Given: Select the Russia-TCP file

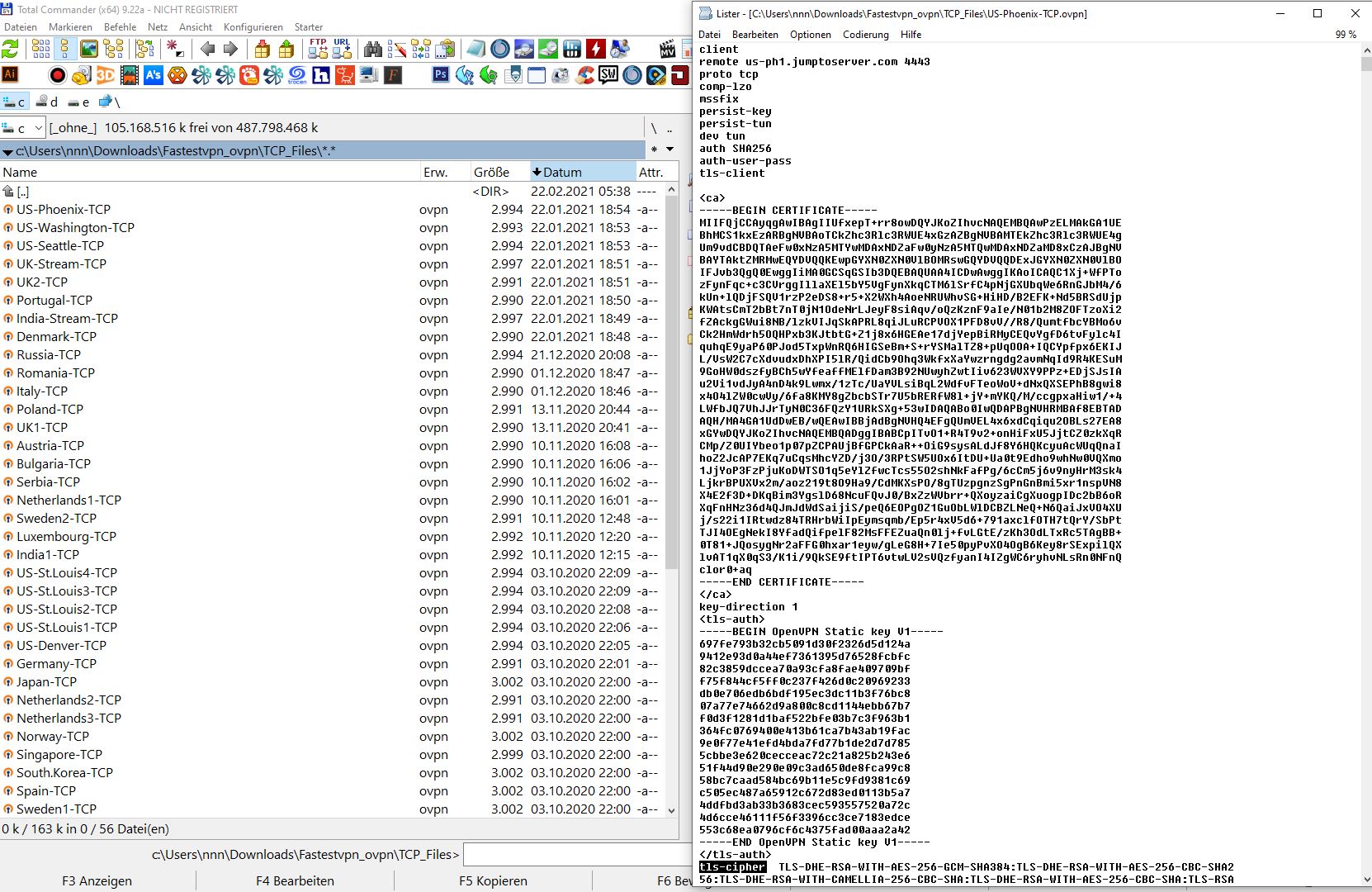Looking at the screenshot, I should pyautogui.click(x=49, y=354).
